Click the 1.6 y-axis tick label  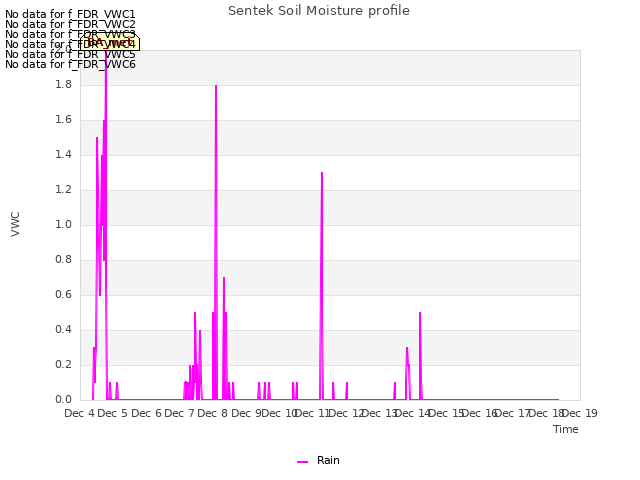pos(63,120)
